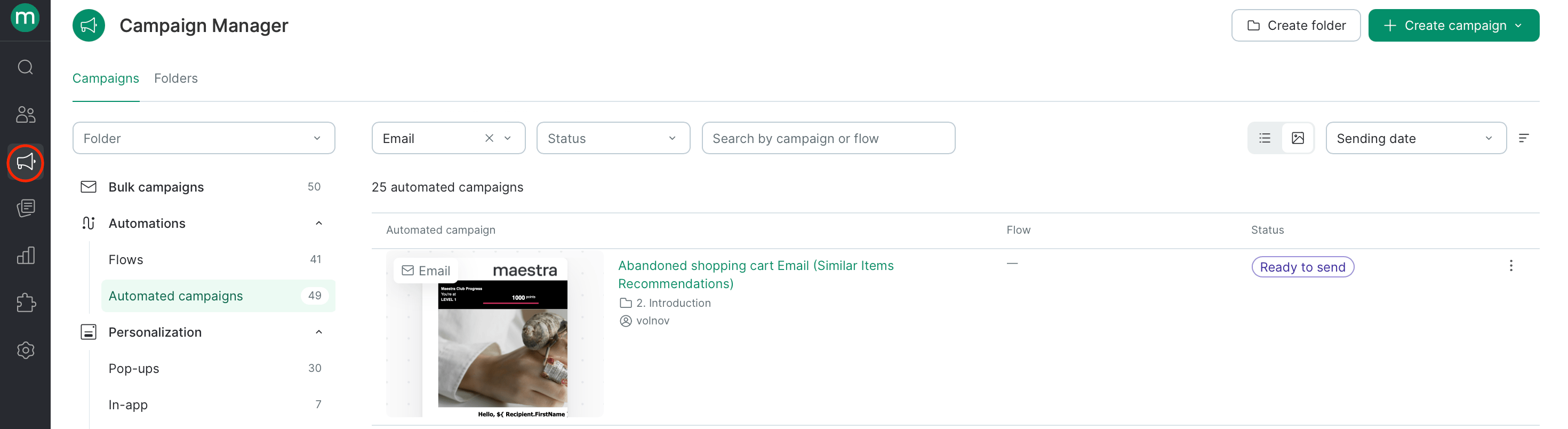Switch to the Folders tab
The image size is (1568, 429).
point(175,78)
